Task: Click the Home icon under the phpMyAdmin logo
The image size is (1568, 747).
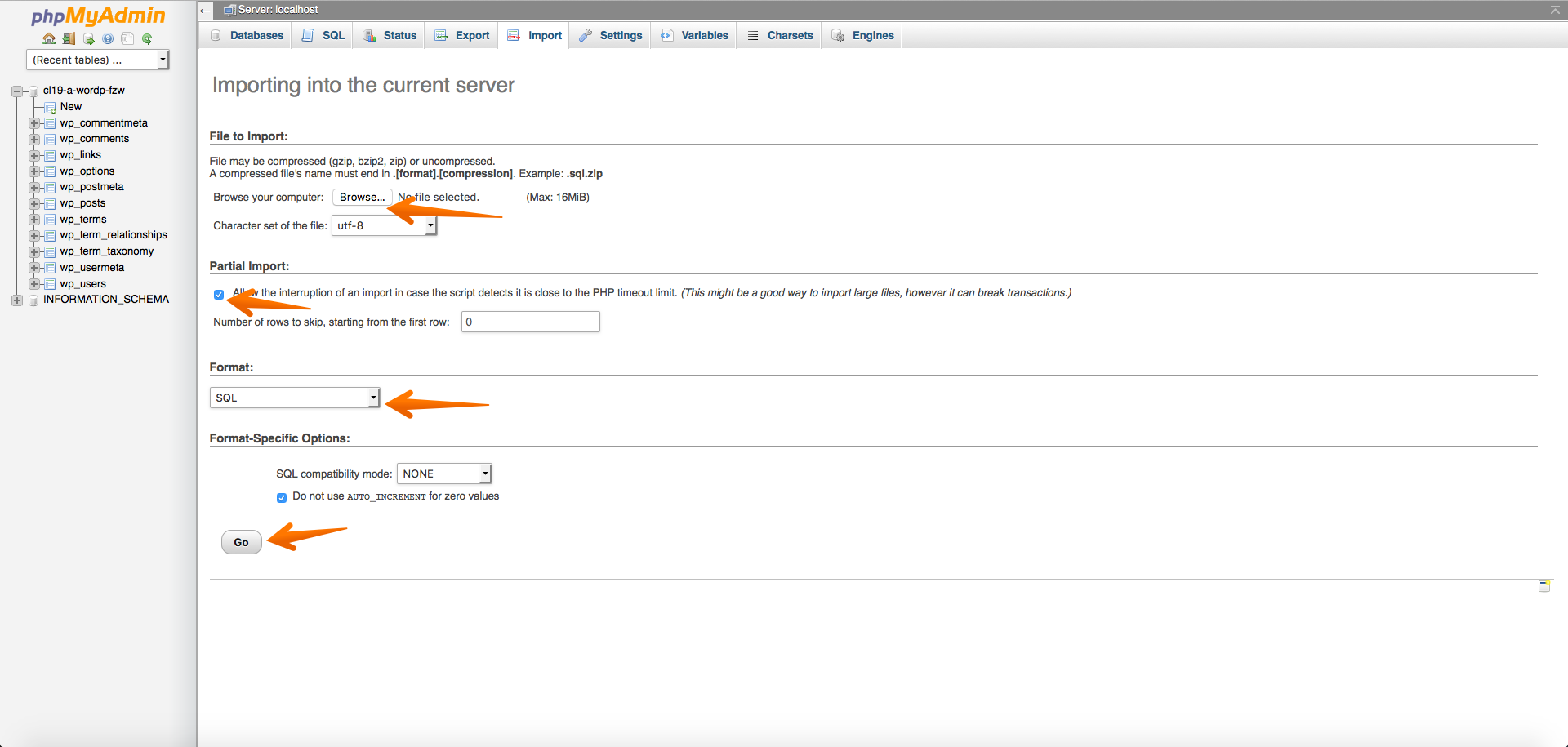Action: [49, 38]
